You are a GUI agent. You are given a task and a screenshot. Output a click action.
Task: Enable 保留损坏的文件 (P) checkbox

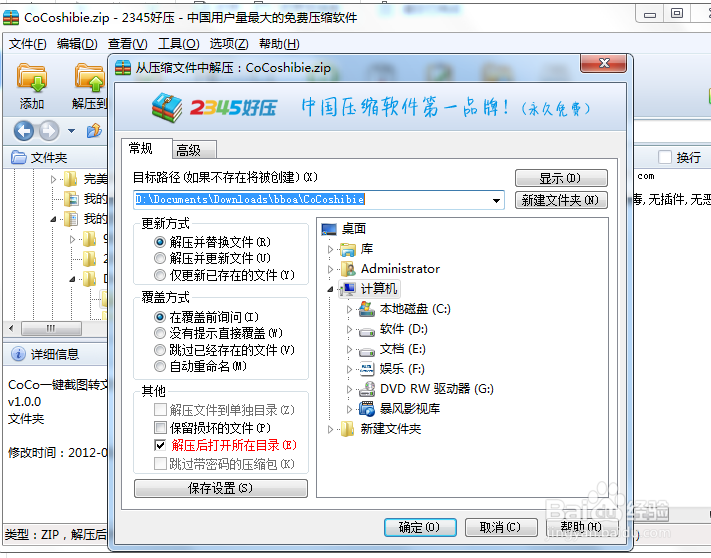pos(160,427)
